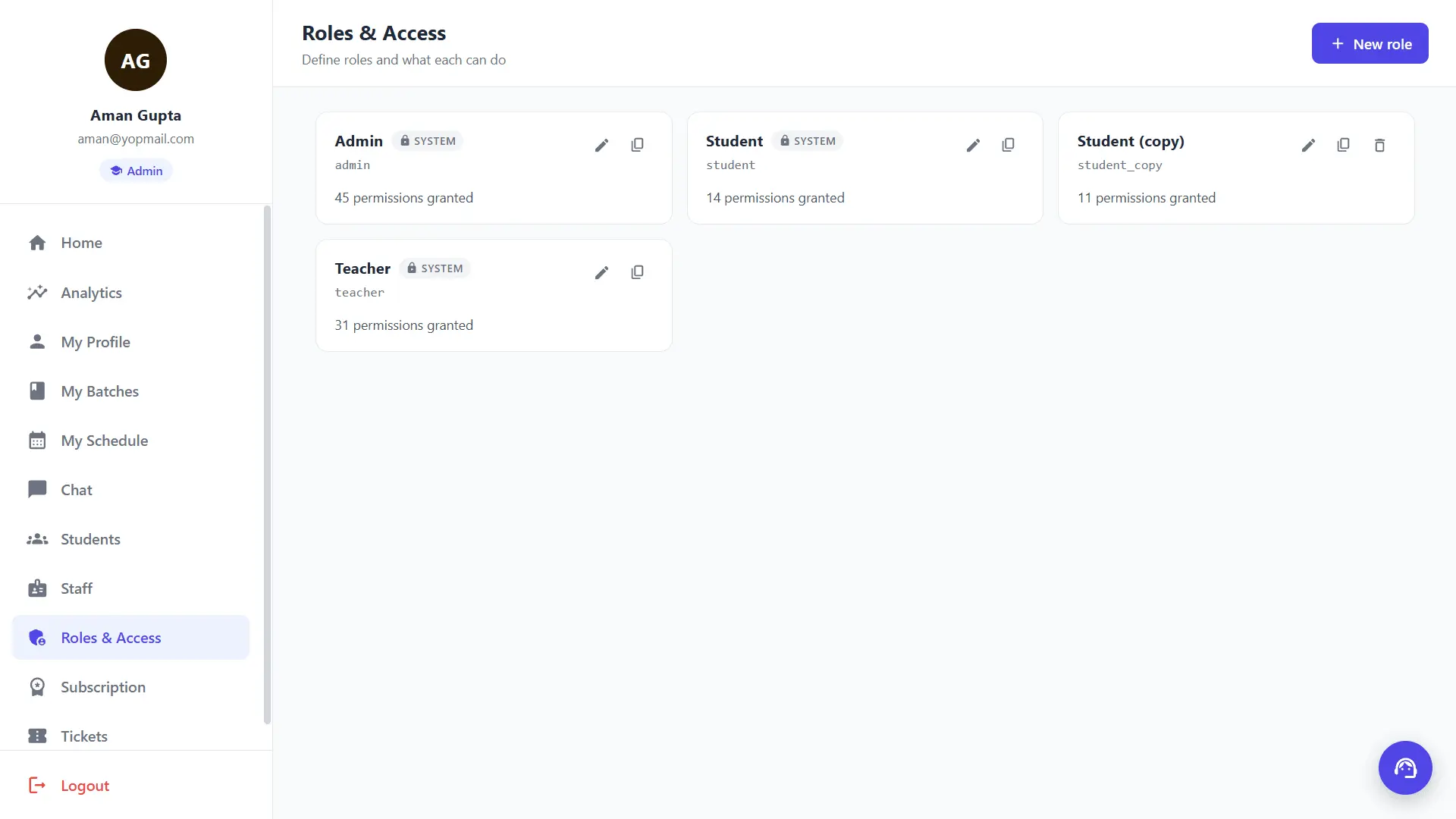Click the Teacher card SYSTEM badge
The image size is (1456, 819).
[x=435, y=268]
